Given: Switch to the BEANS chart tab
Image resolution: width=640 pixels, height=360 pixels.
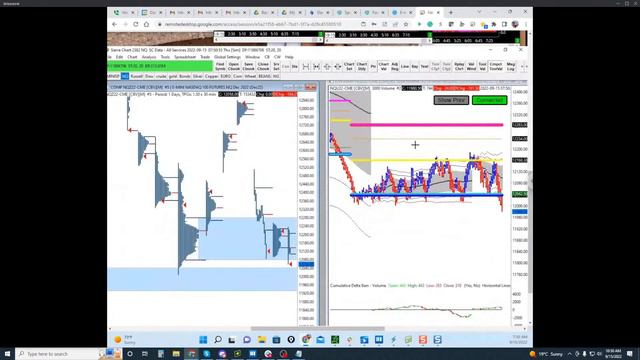Looking at the screenshot, I should click(264, 76).
